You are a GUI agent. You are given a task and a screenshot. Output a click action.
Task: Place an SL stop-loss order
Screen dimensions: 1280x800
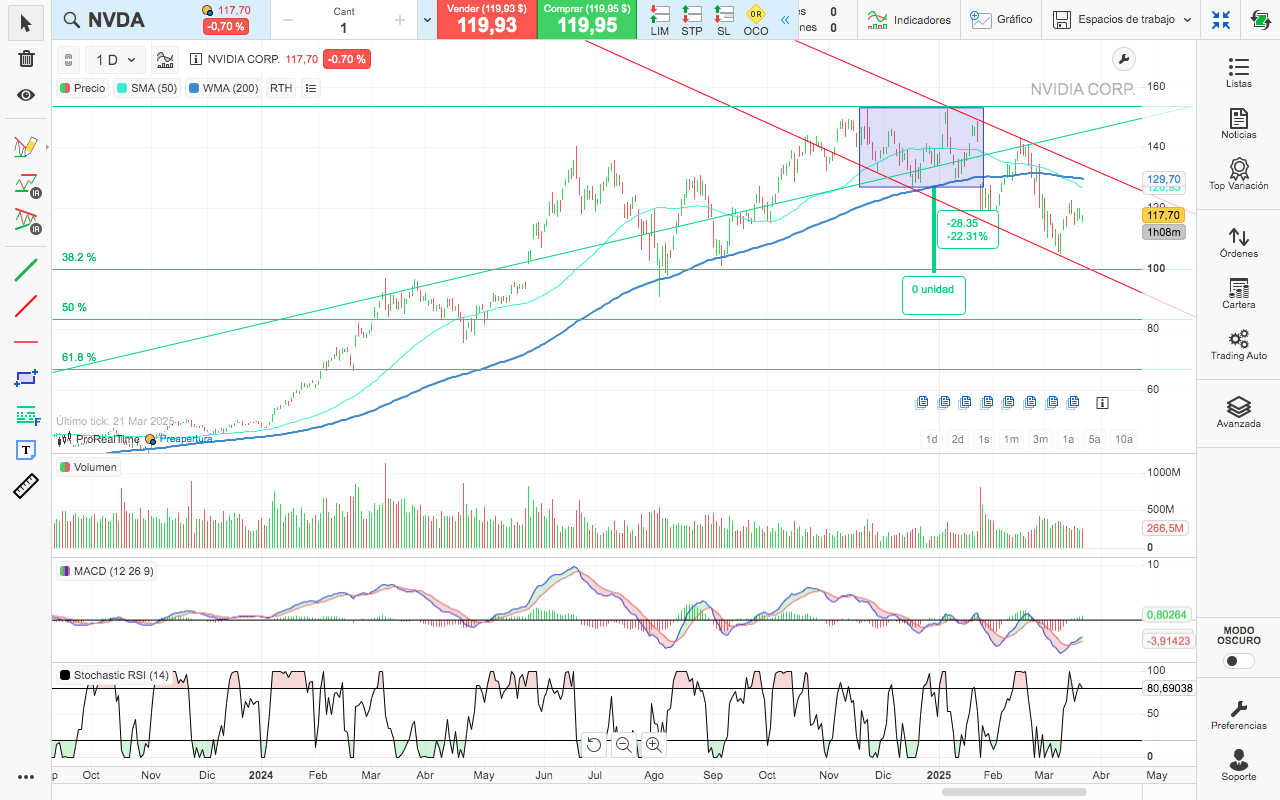(x=724, y=20)
